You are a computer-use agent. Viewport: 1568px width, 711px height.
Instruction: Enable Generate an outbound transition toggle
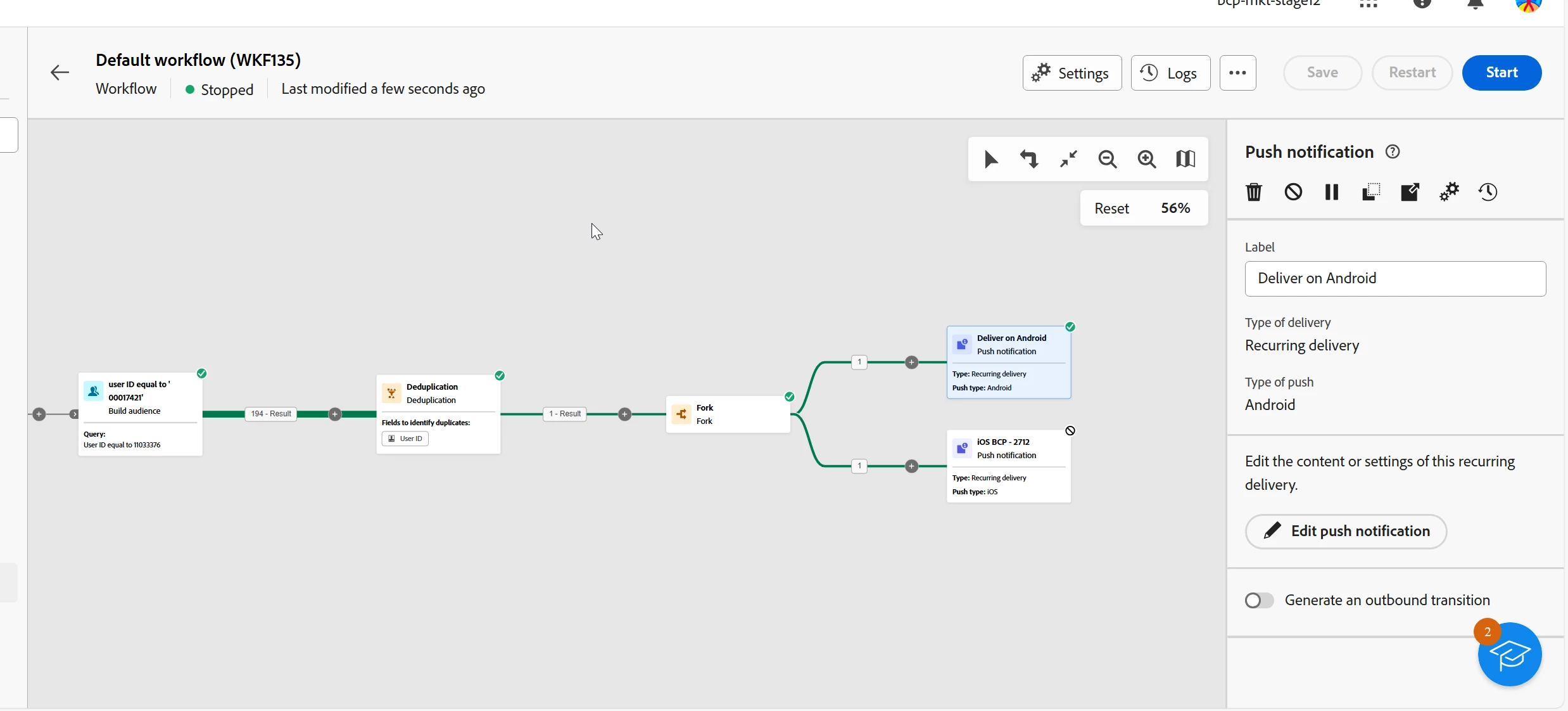1259,600
